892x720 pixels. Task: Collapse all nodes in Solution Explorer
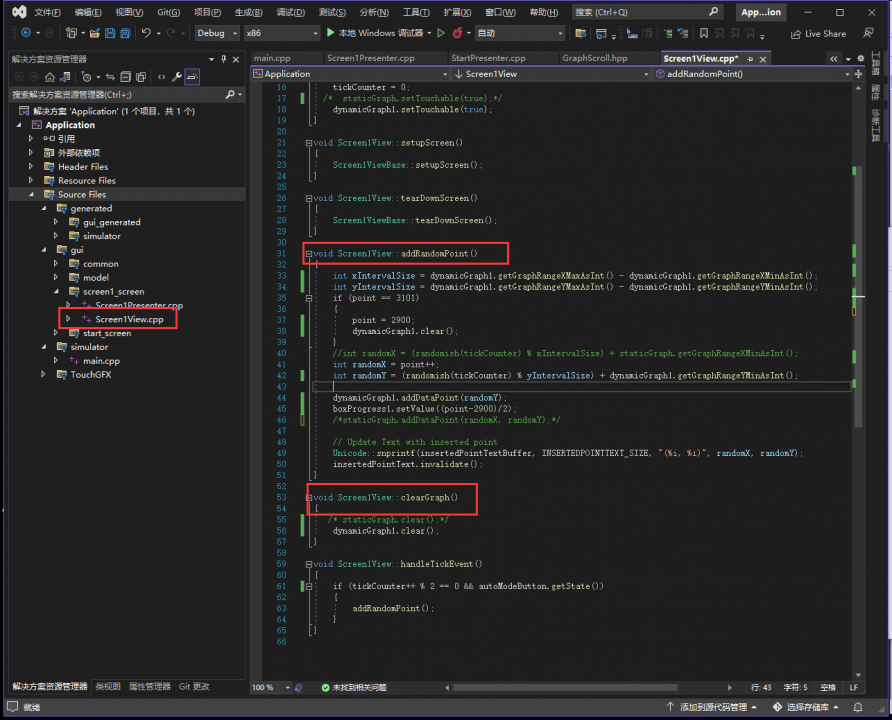126,77
